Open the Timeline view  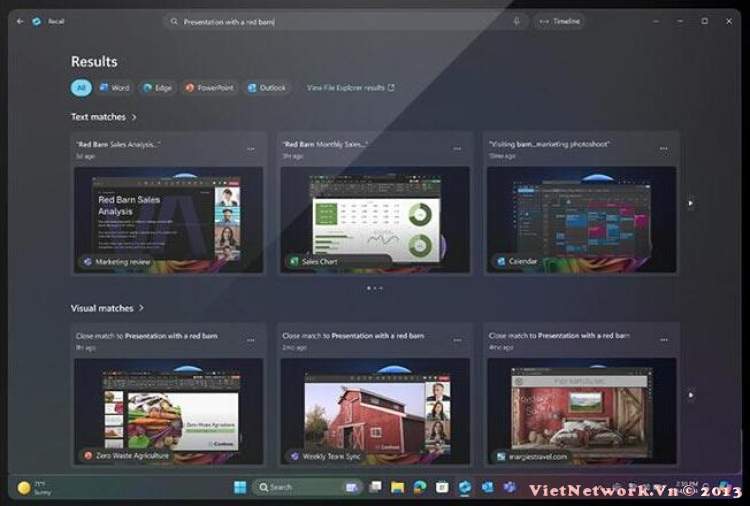[559, 21]
